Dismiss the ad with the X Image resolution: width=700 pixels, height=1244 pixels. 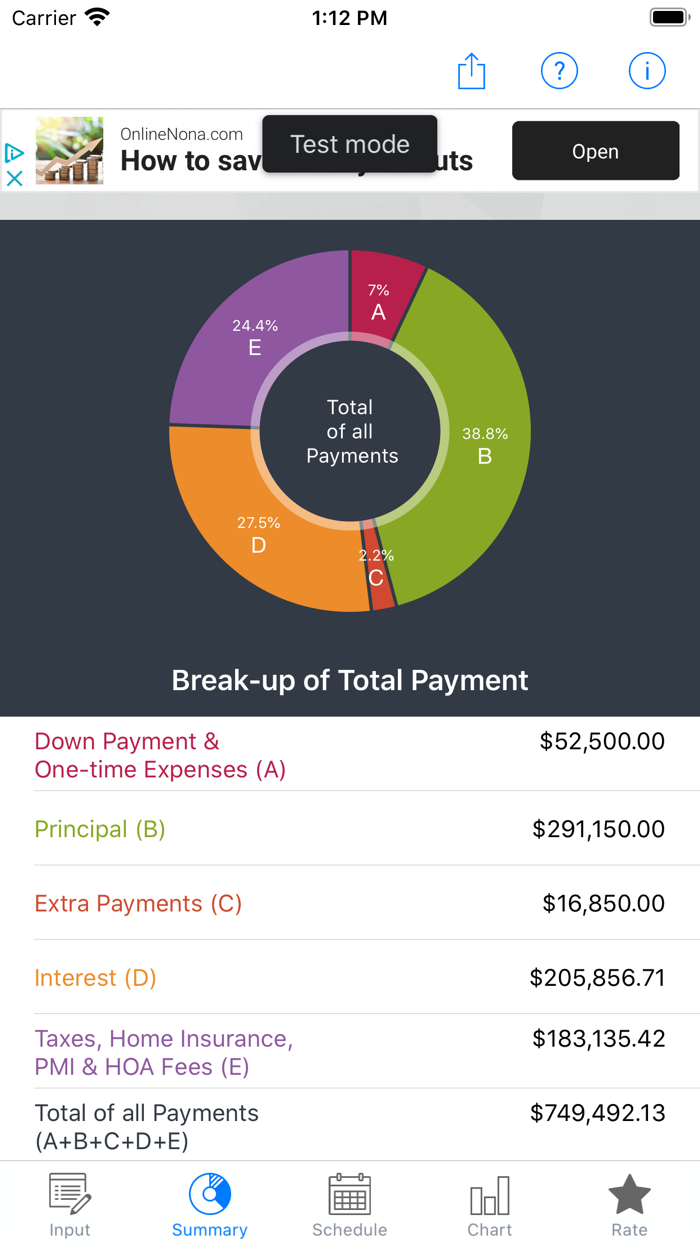click(x=14, y=179)
